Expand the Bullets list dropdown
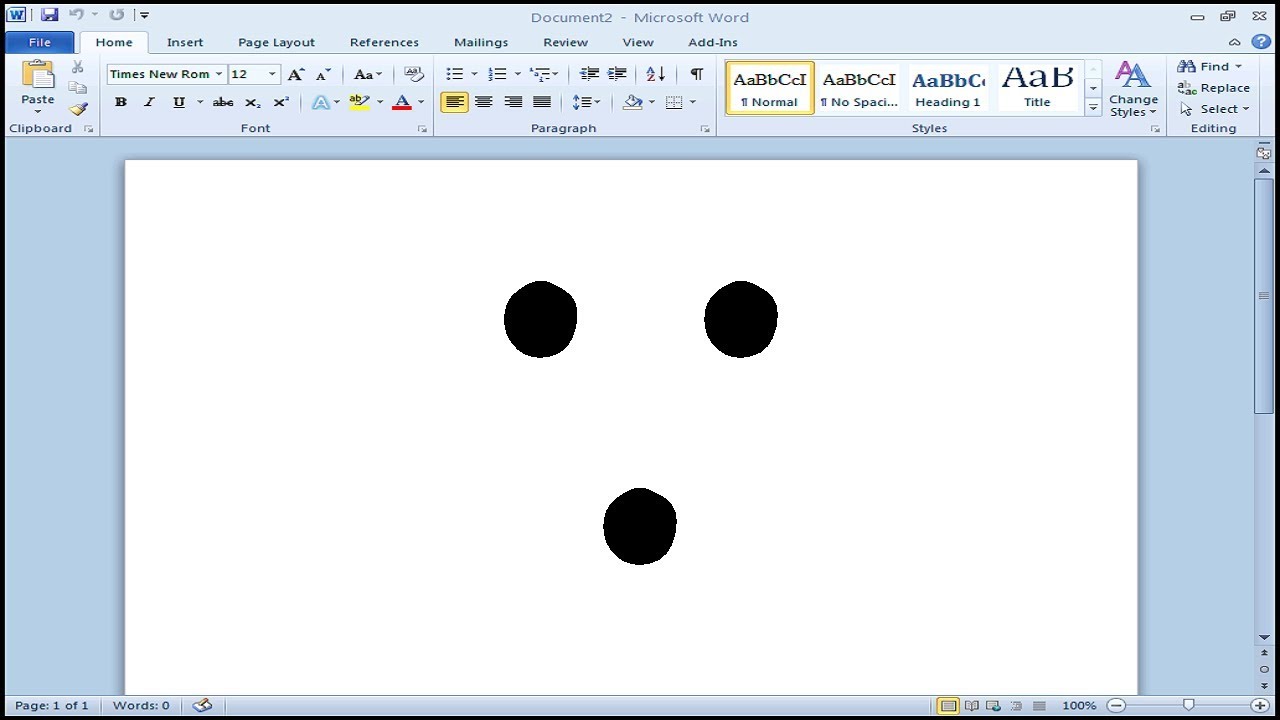 [475, 74]
